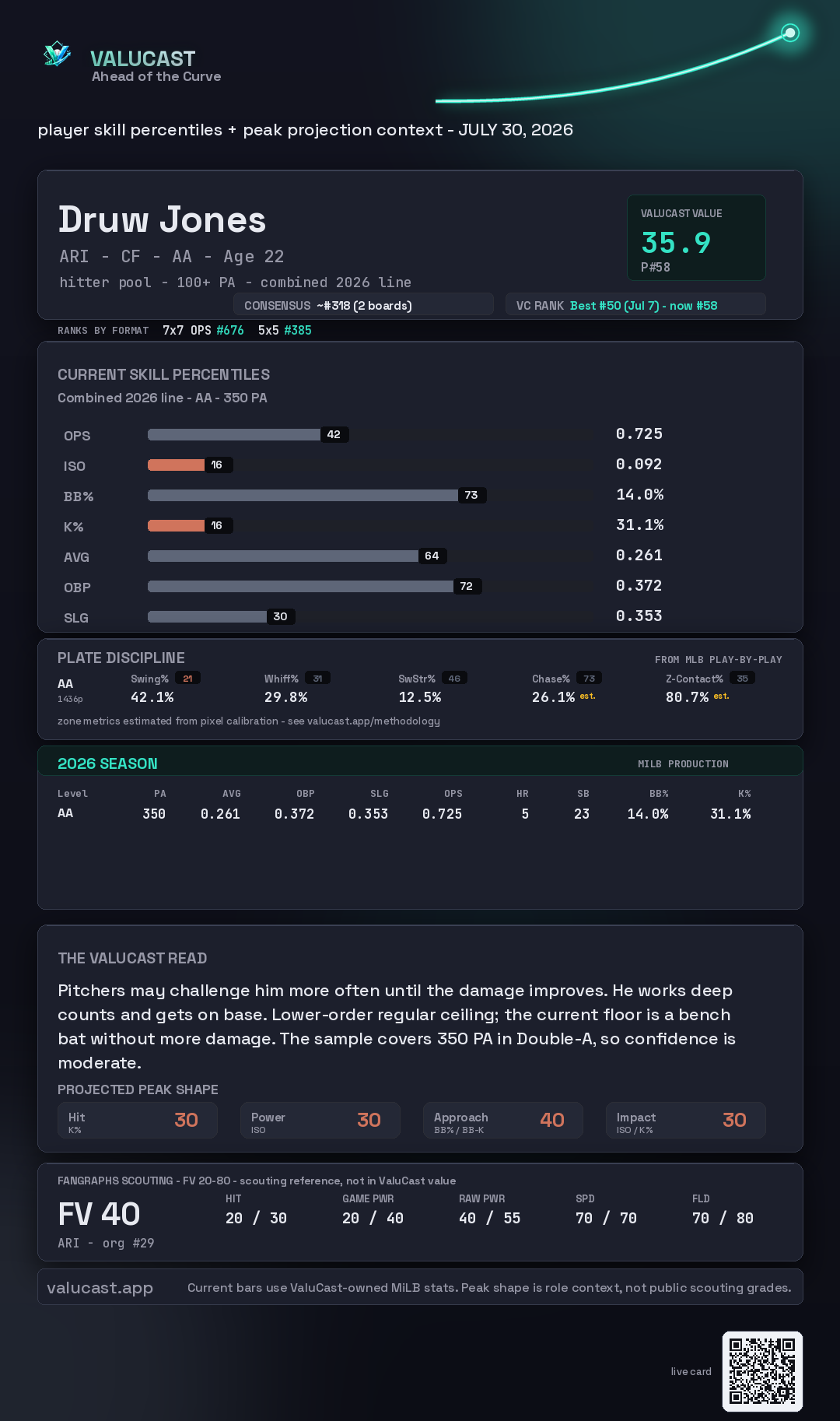Click the 7x7 OPS #676 rank
This screenshot has height=1421, width=840.
click(203, 330)
